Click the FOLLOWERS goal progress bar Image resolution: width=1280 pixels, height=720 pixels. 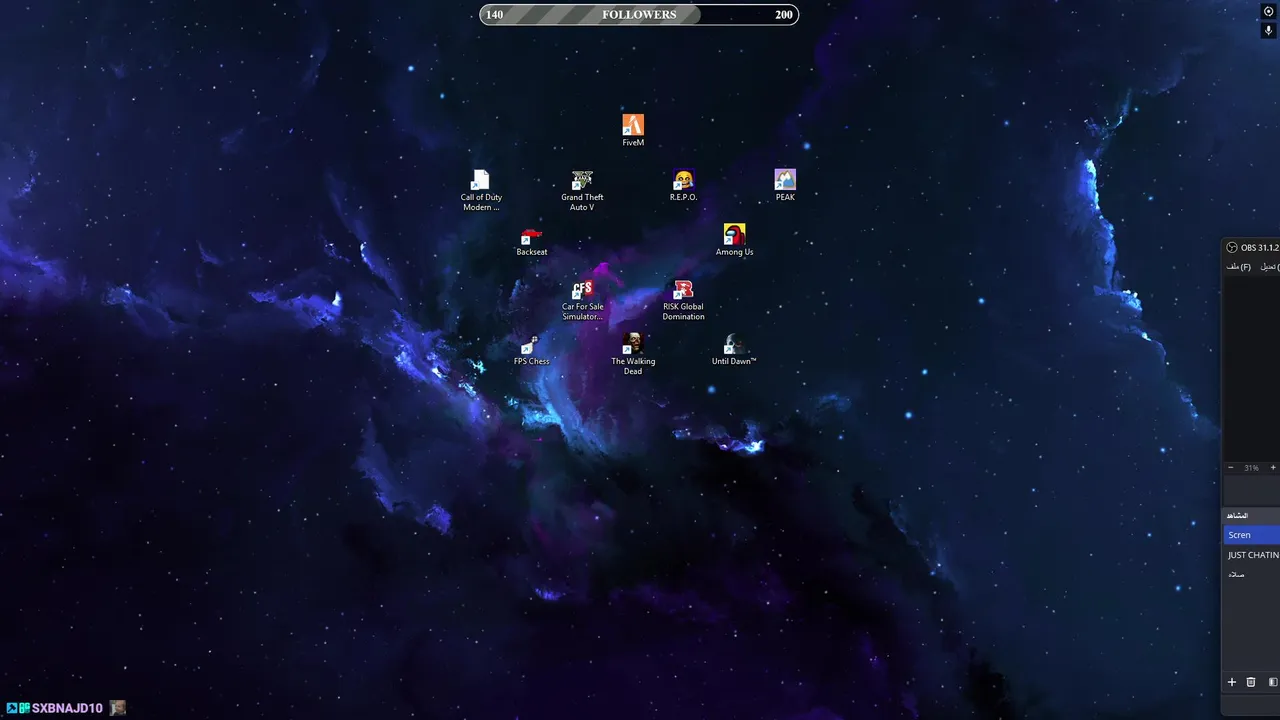tap(639, 14)
